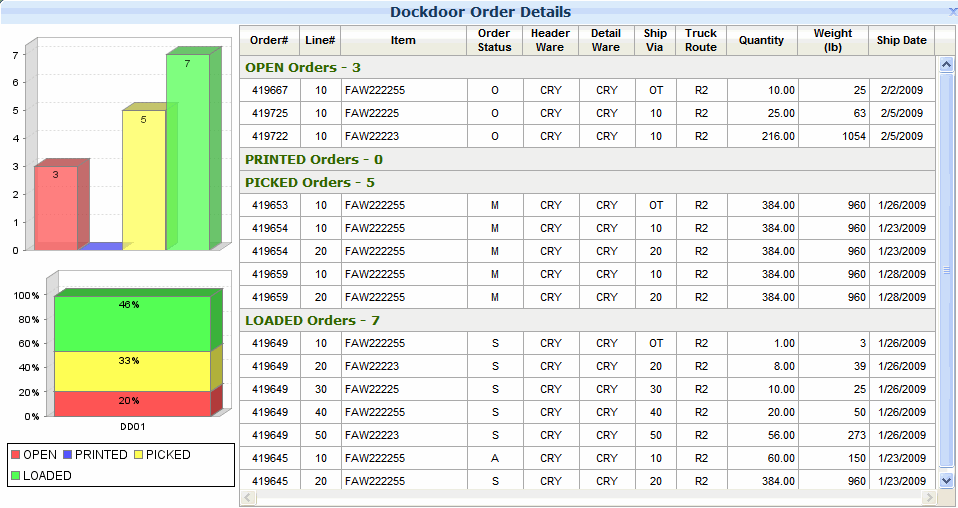This screenshot has height=508, width=958.
Task: Click the scroll down arrow in the orders grid
Action: coord(947,481)
